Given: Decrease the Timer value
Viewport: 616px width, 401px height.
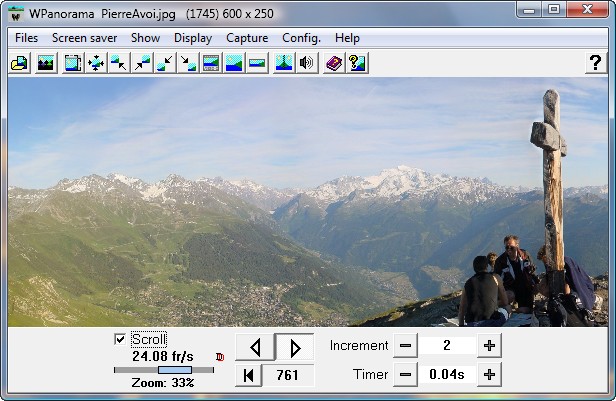Looking at the screenshot, I should point(405,375).
